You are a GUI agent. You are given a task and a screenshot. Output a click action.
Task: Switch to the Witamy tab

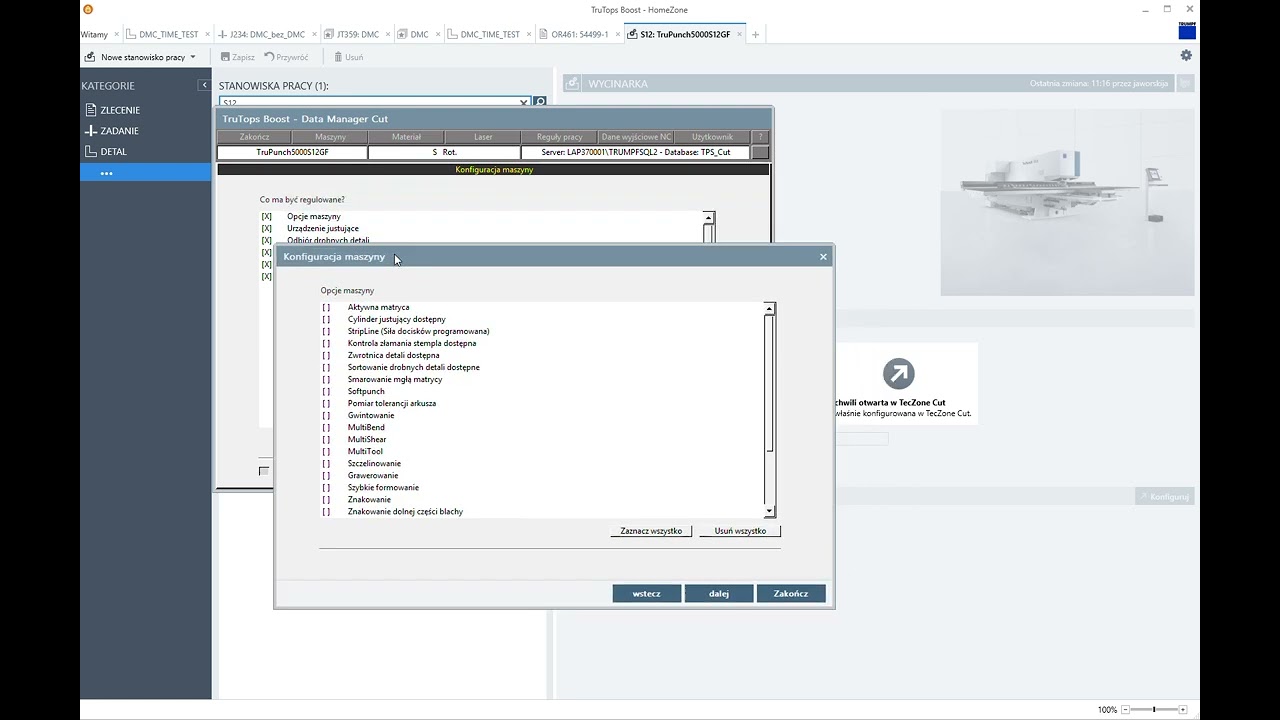94,34
